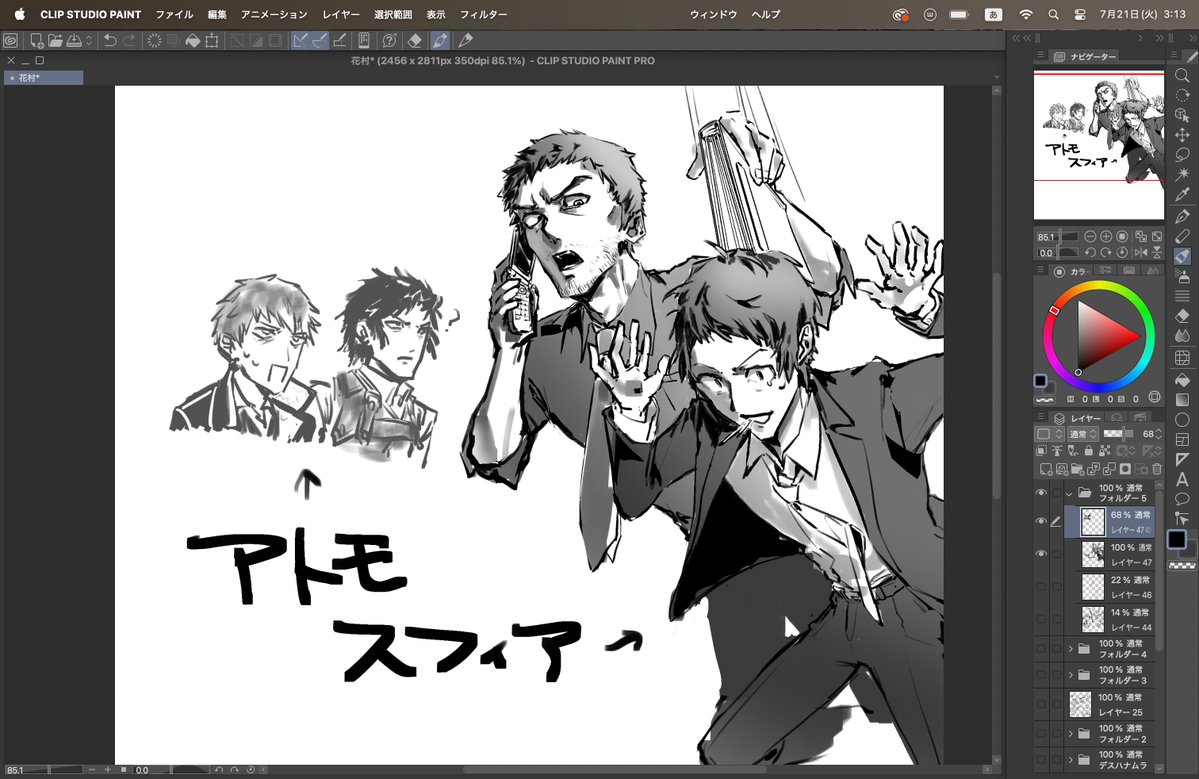Expand the デスハナムラ folder

tap(1071, 760)
